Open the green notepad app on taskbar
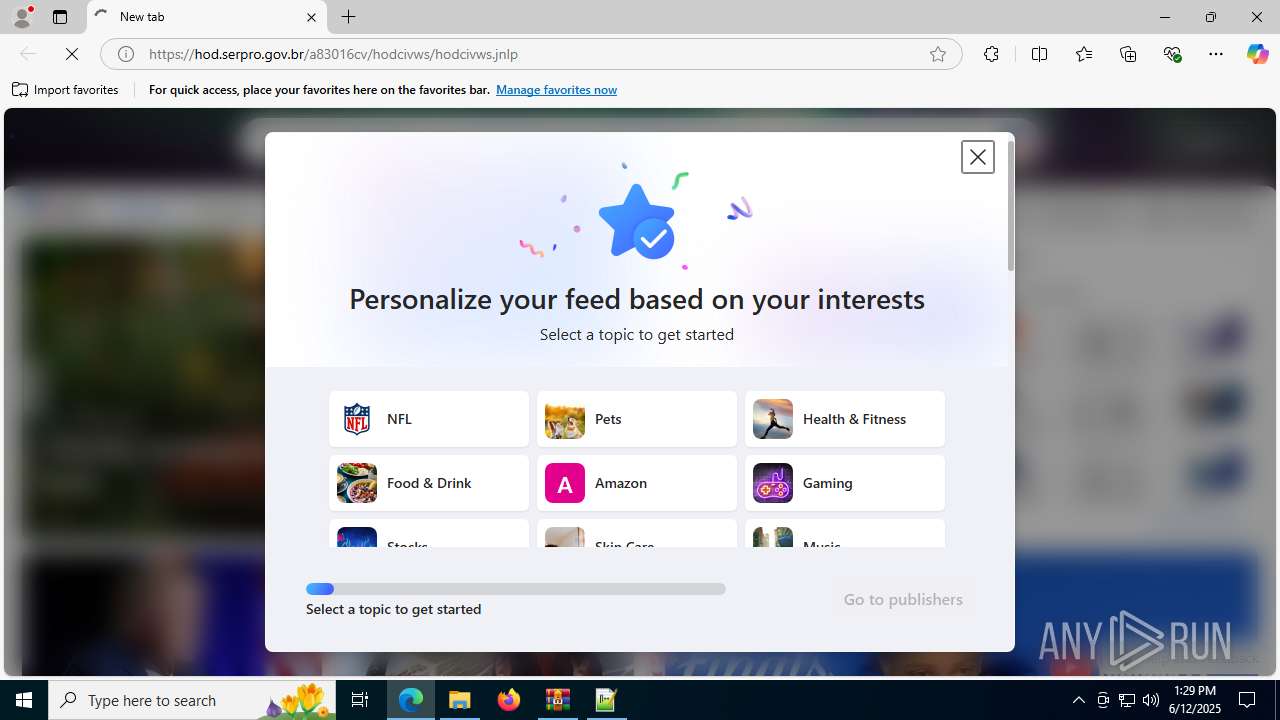Image resolution: width=1280 pixels, height=720 pixels. click(x=607, y=700)
